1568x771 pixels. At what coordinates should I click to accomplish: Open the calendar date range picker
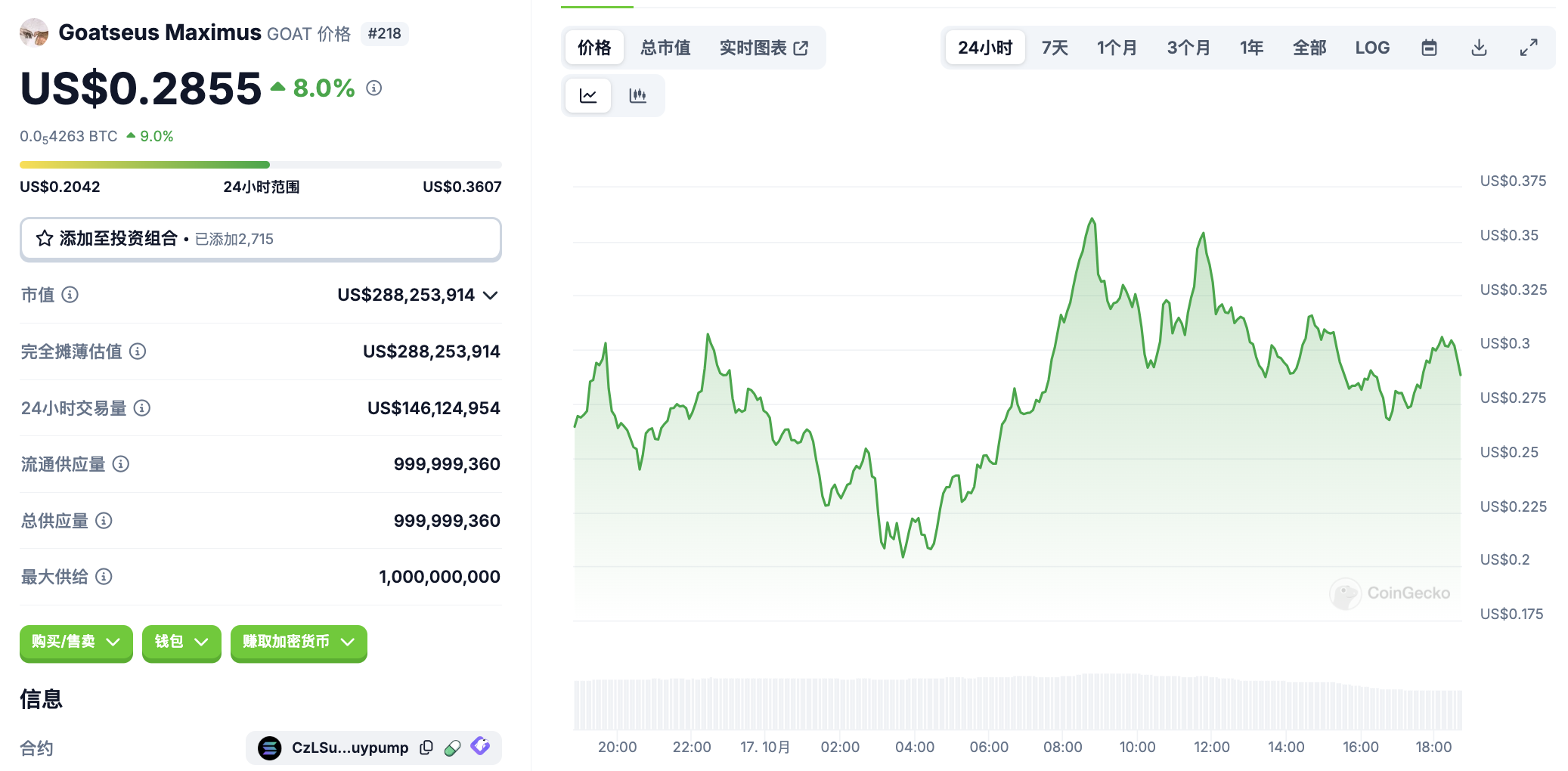[x=1428, y=48]
